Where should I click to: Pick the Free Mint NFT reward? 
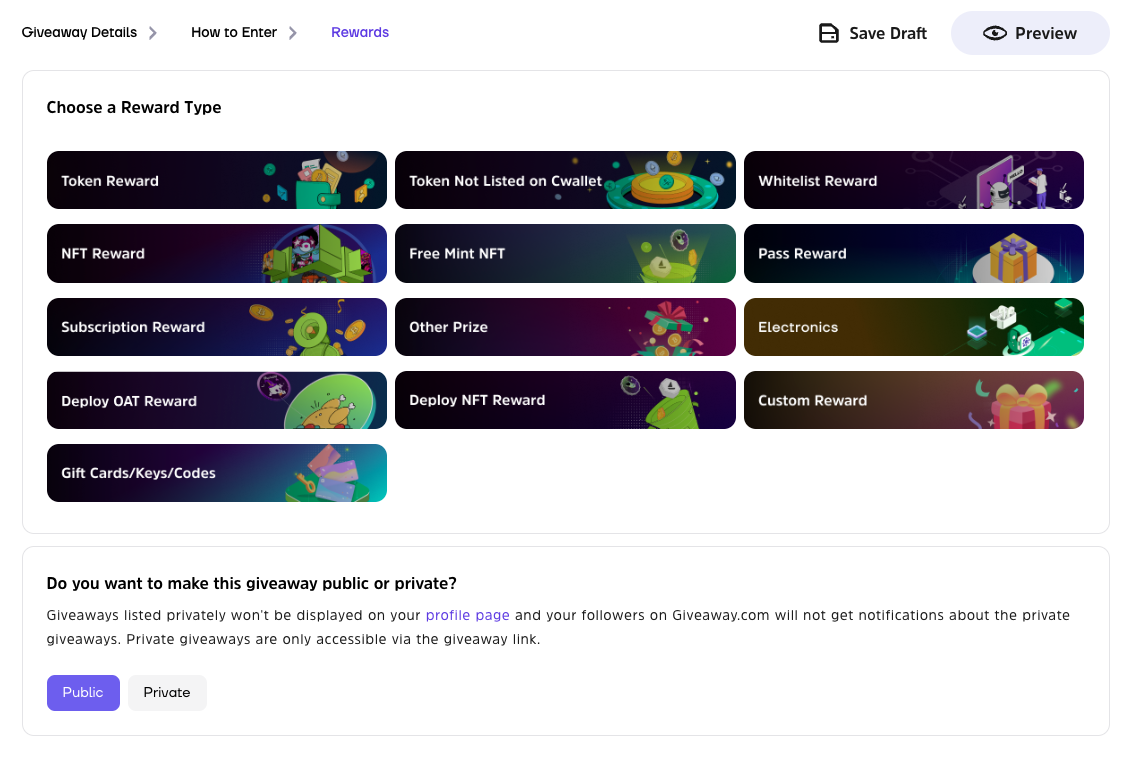point(565,254)
